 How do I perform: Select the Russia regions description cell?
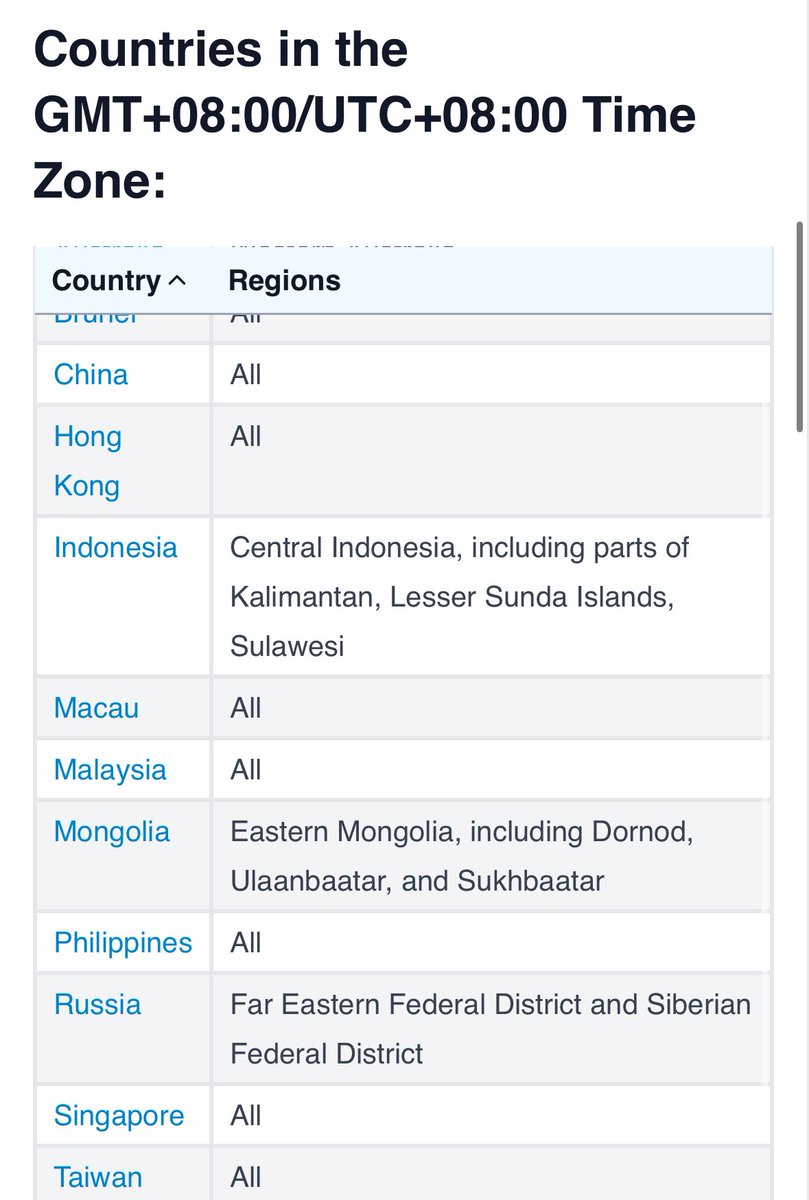tap(491, 1029)
